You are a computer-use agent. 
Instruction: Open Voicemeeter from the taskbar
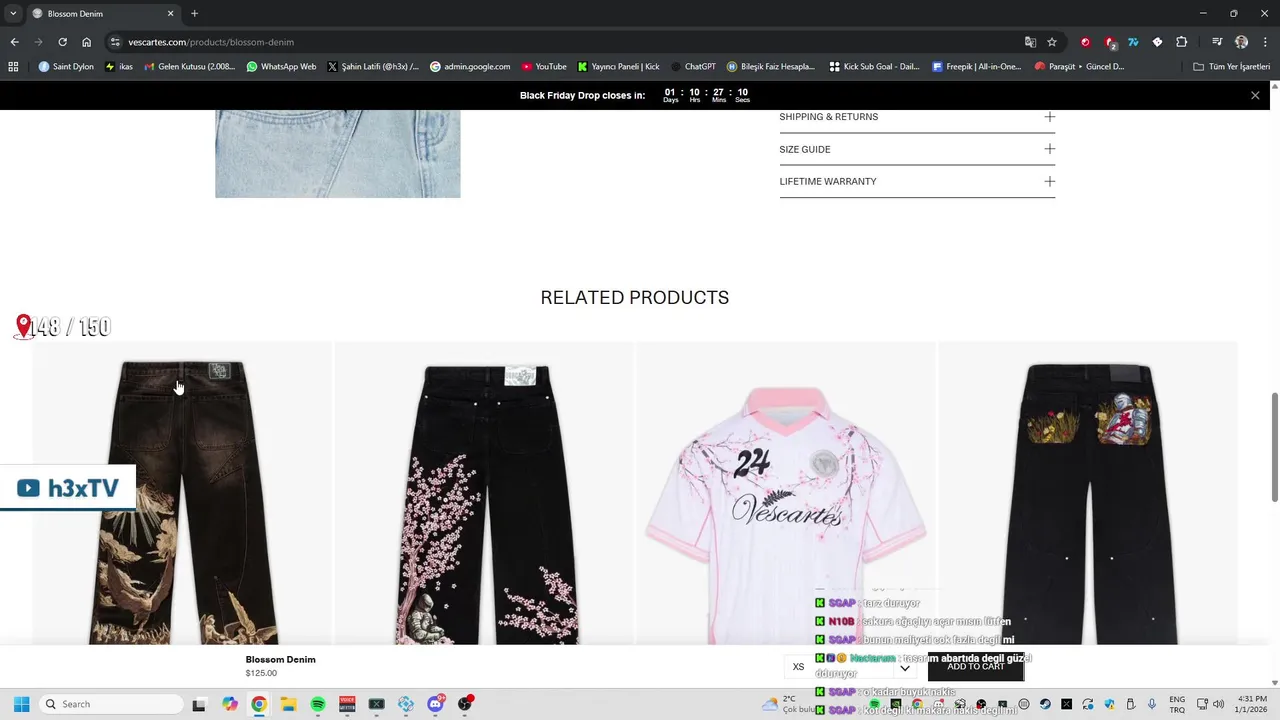tap(347, 704)
